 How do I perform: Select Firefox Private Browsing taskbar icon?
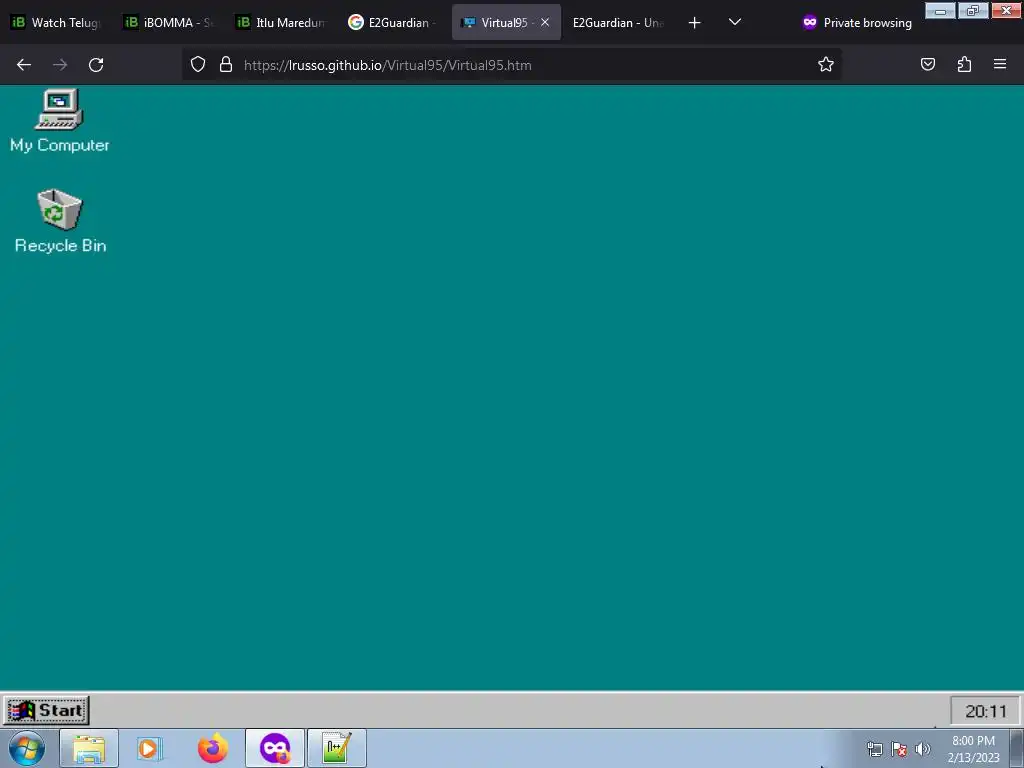tap(275, 748)
